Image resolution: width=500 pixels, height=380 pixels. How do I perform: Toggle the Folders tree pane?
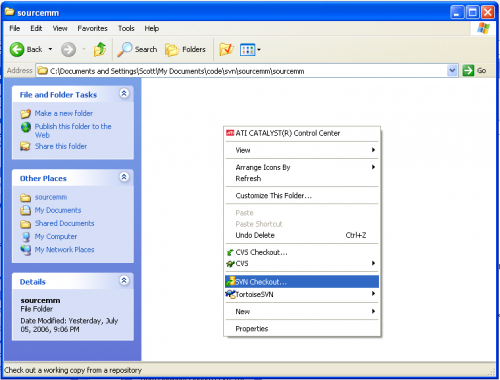[185, 50]
